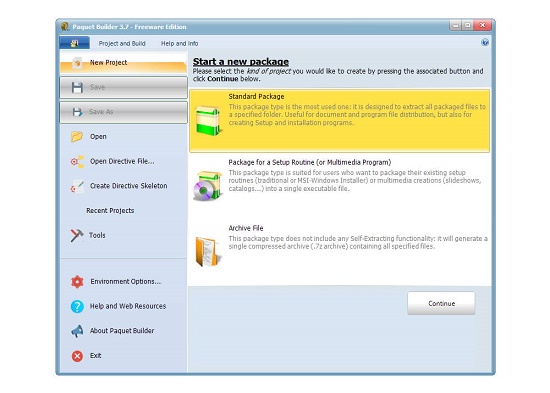
Task: Click the Environment Options gear icon
Action: 77,281
